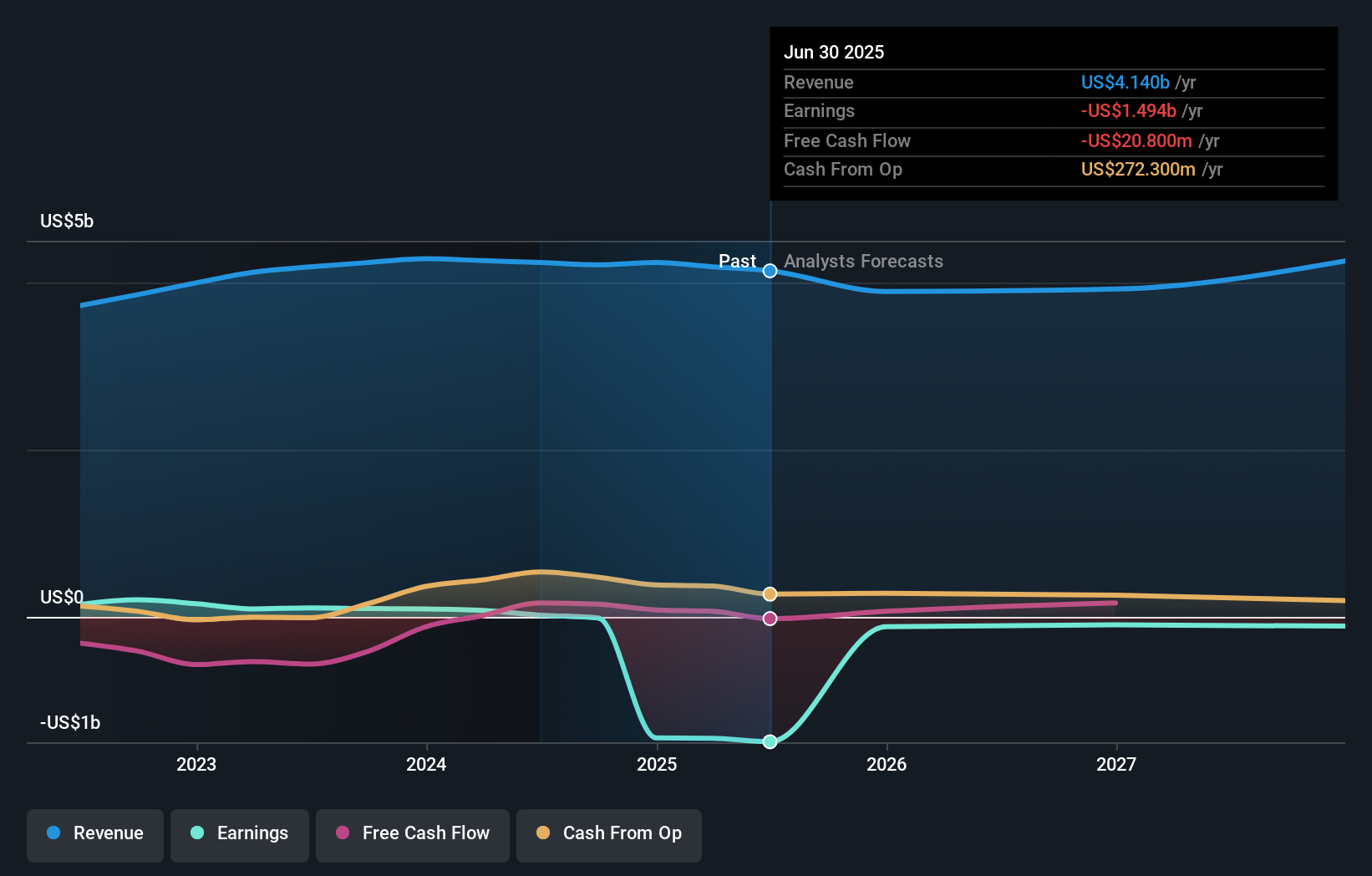Click the 2025 axis label

point(657,764)
